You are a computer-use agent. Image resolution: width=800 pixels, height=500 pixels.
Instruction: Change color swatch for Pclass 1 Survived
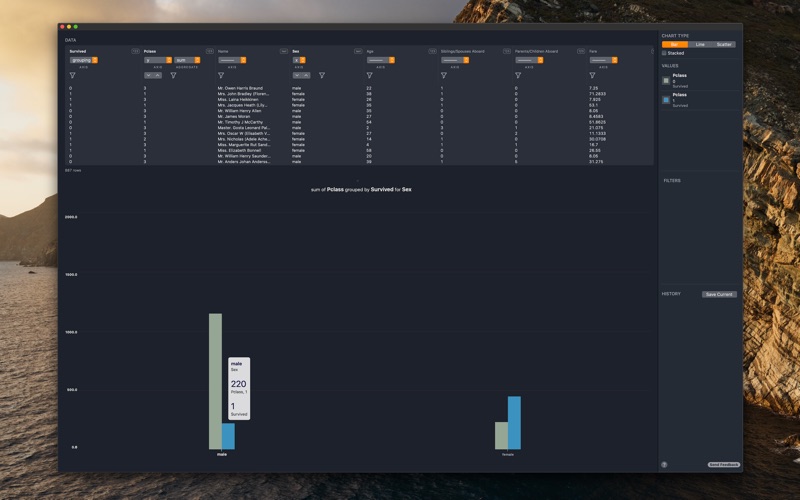pyautogui.click(x=666, y=100)
